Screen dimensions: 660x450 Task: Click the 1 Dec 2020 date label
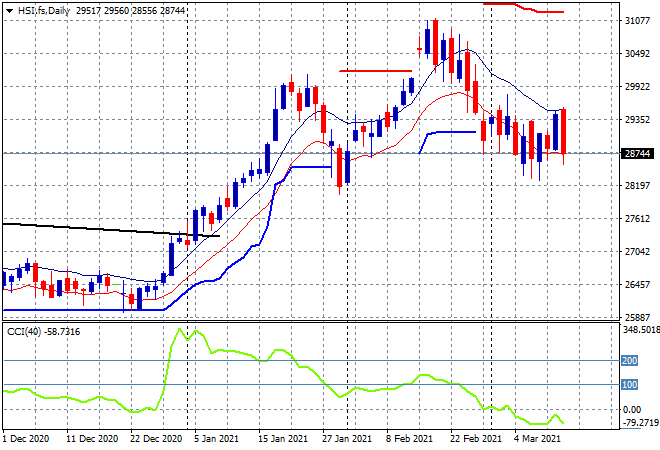(x=26, y=439)
